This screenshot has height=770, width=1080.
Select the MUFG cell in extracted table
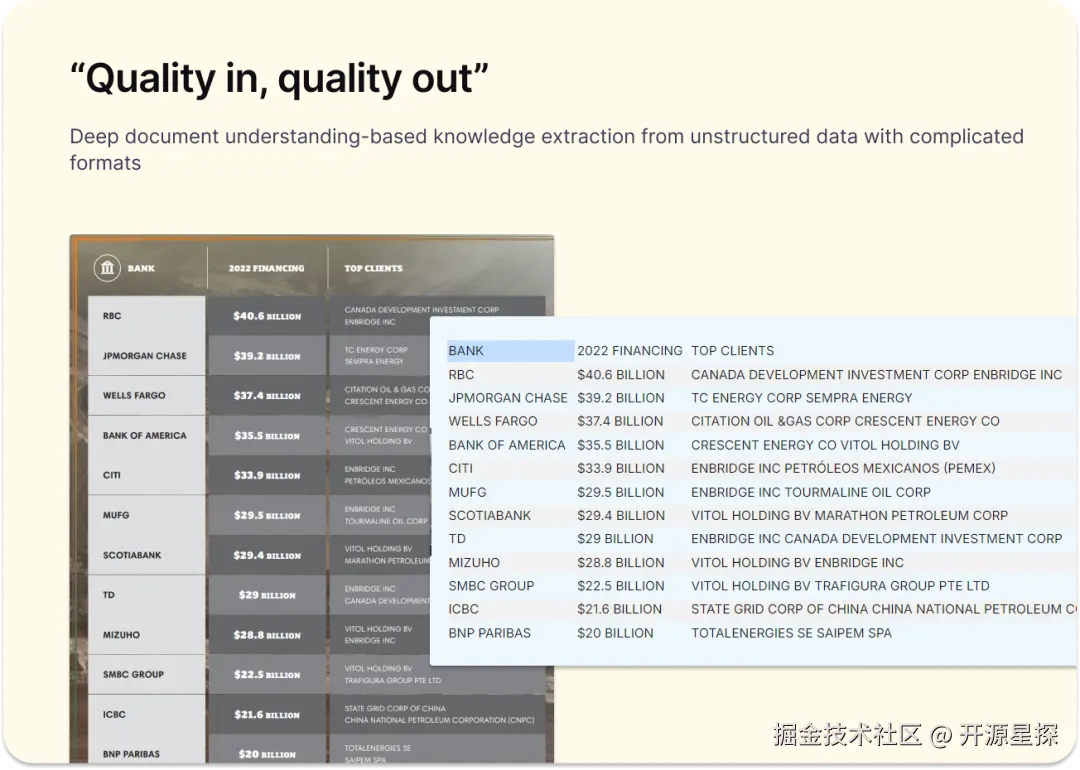click(467, 492)
